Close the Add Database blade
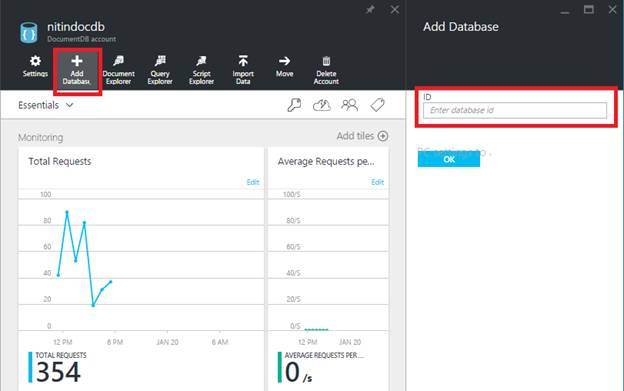The width and height of the screenshot is (624, 391). click(x=612, y=10)
